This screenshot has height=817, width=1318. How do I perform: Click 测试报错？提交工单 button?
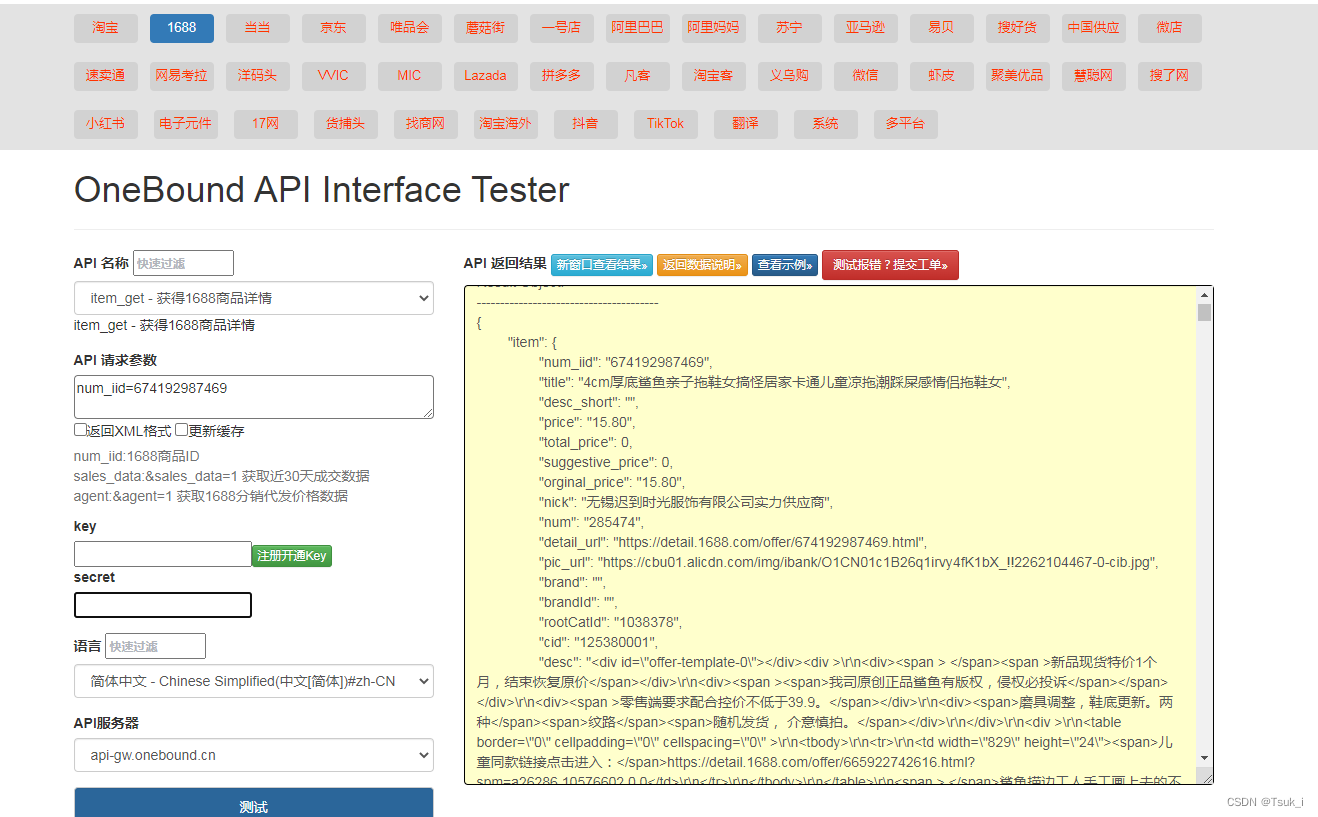click(x=890, y=265)
